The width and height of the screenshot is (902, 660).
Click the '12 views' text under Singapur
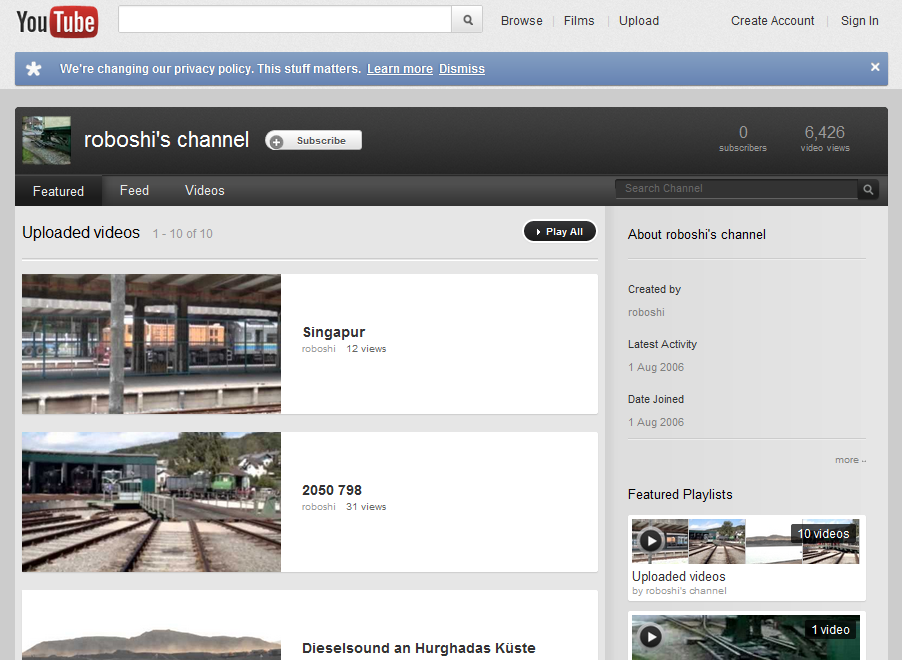point(366,349)
